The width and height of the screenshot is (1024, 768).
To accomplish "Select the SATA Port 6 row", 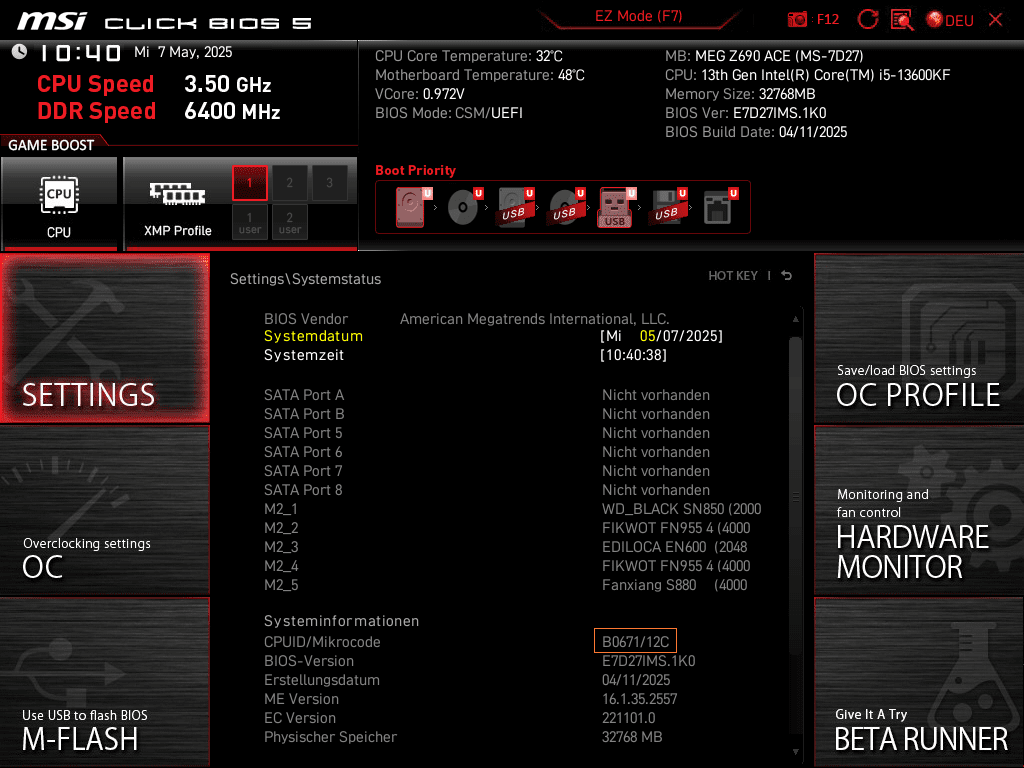I will click(x=487, y=452).
